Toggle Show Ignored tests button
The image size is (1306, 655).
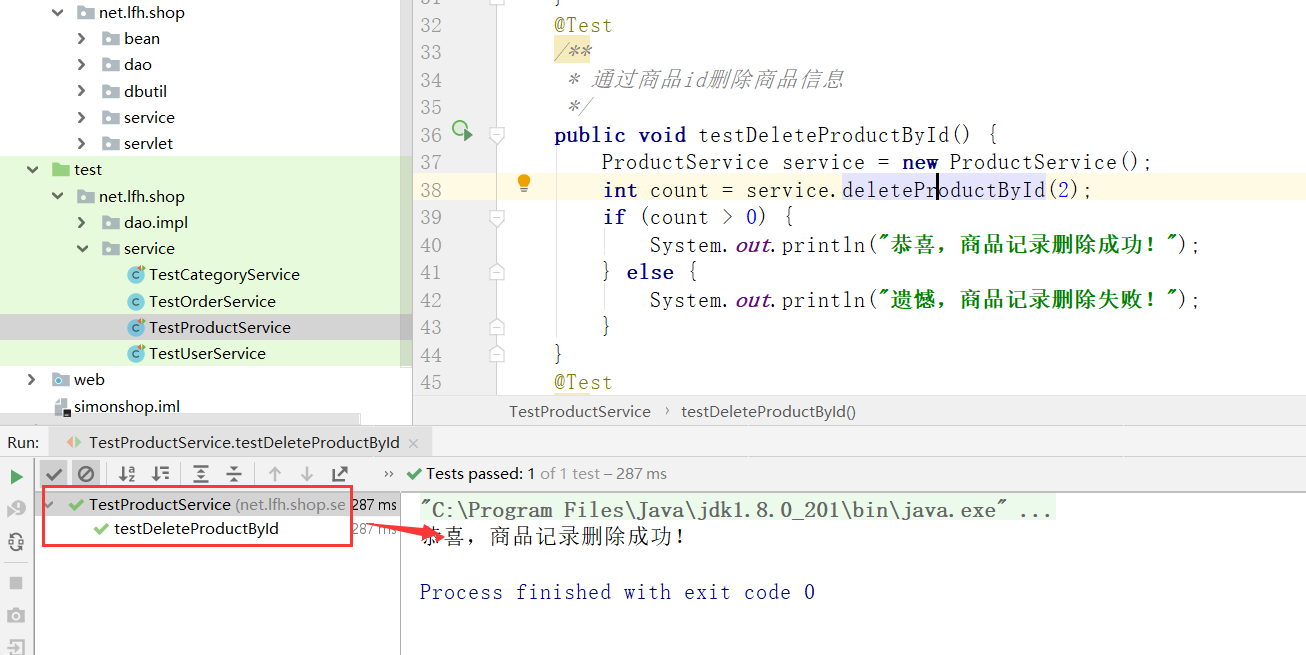(x=86, y=473)
